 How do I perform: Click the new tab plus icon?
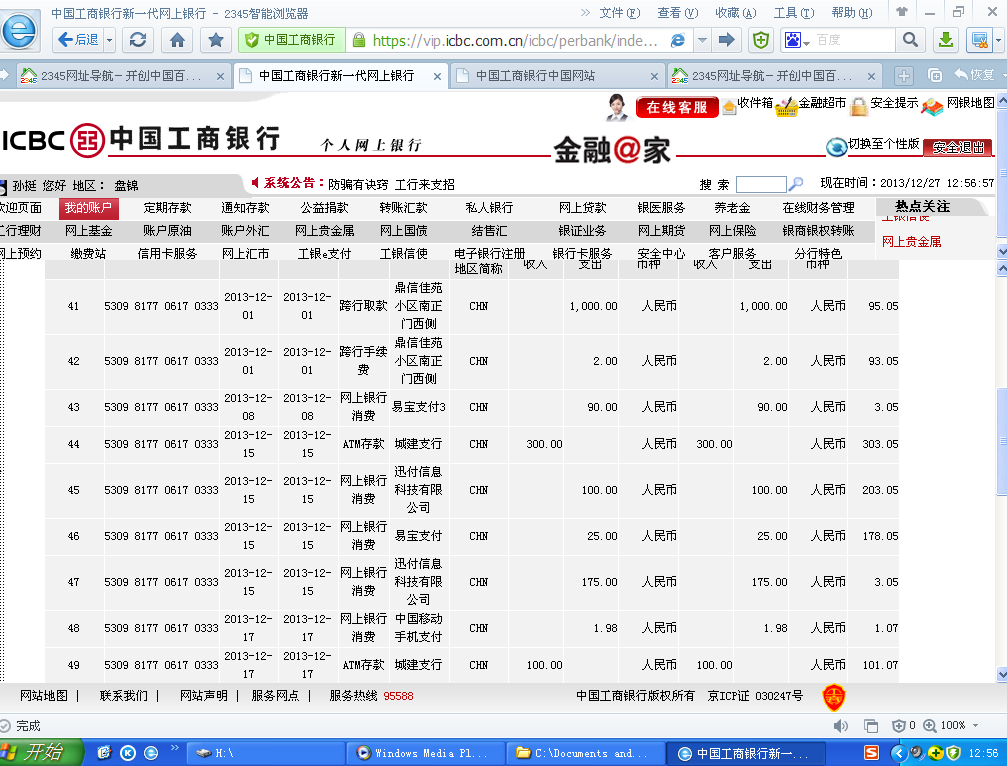coord(903,76)
